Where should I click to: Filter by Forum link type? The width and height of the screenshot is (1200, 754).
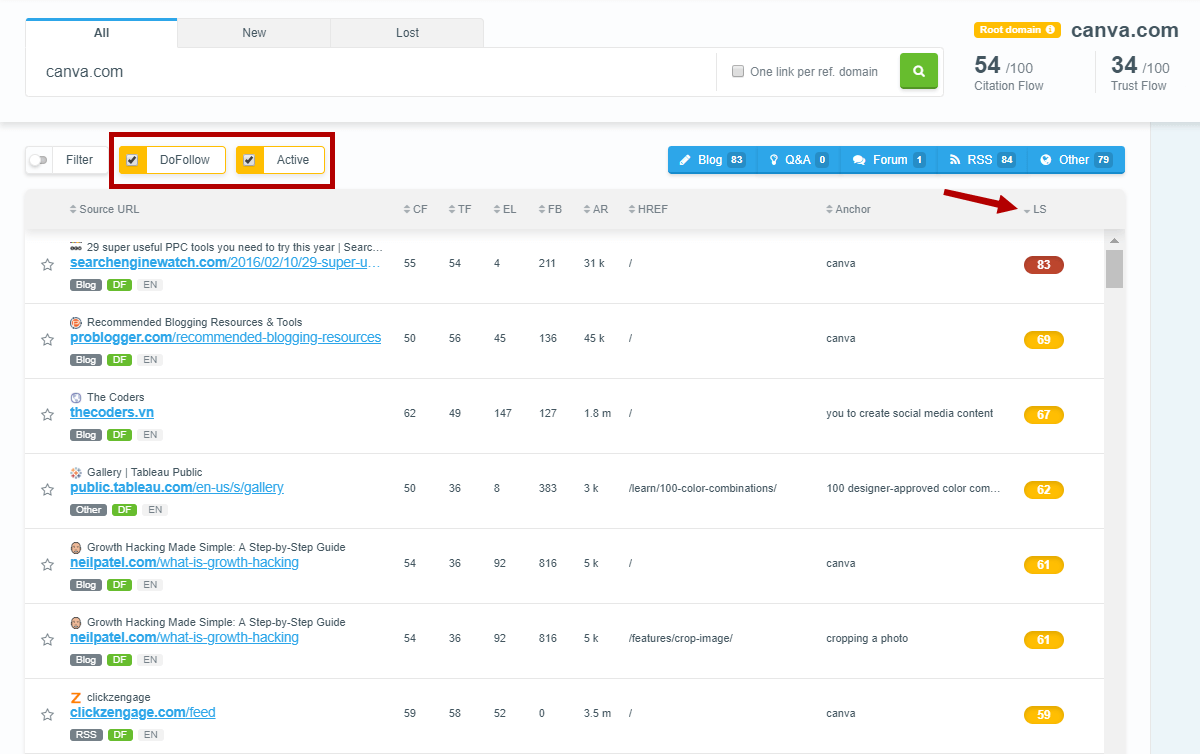tap(888, 160)
